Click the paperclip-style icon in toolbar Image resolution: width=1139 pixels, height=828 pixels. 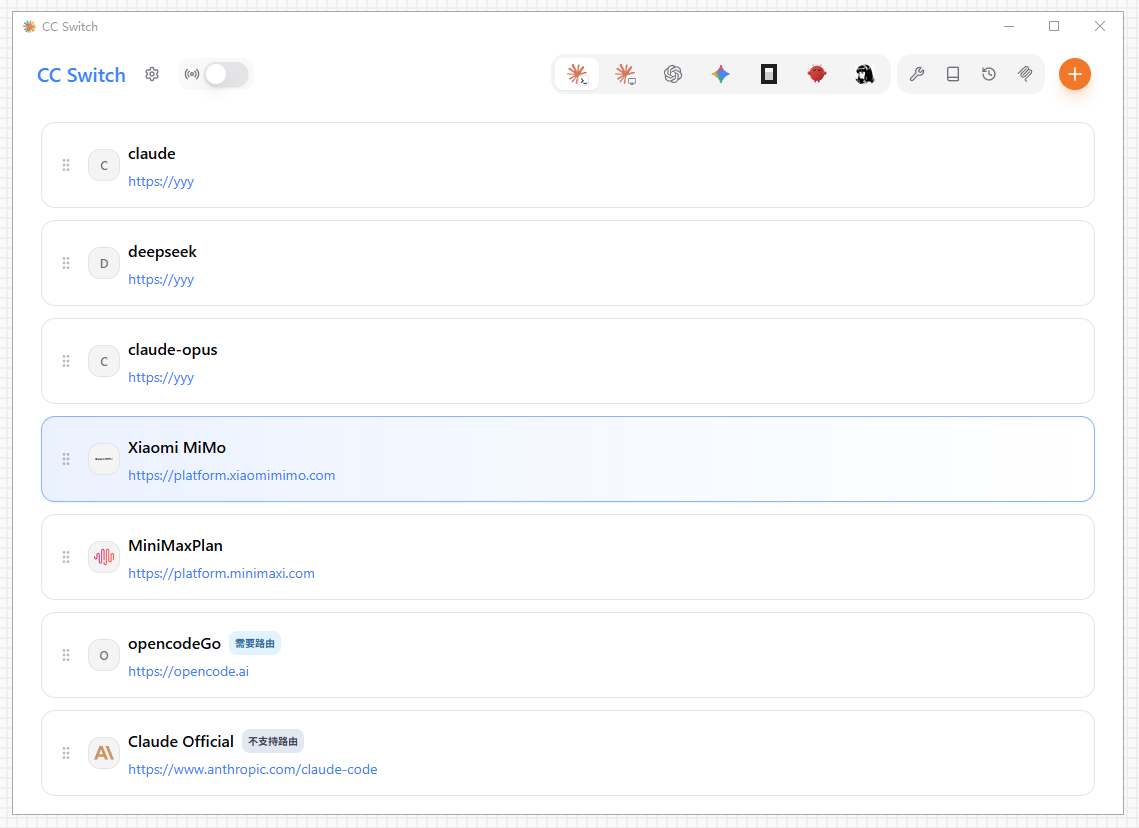point(1025,74)
